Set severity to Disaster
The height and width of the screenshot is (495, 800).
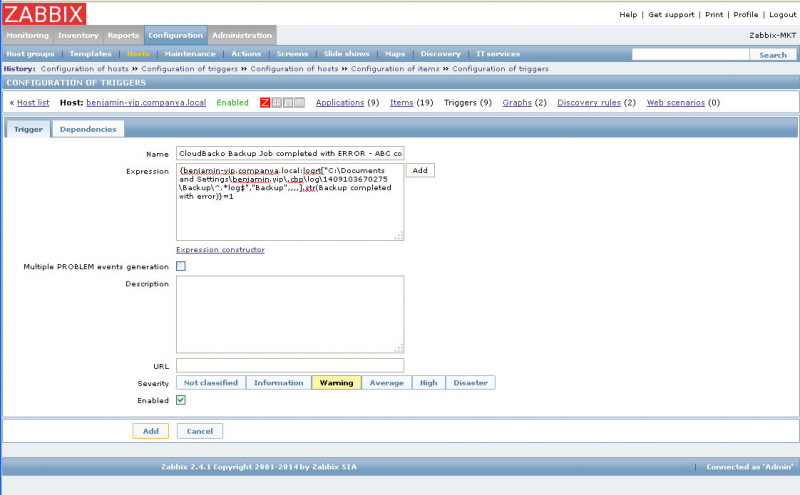click(470, 383)
